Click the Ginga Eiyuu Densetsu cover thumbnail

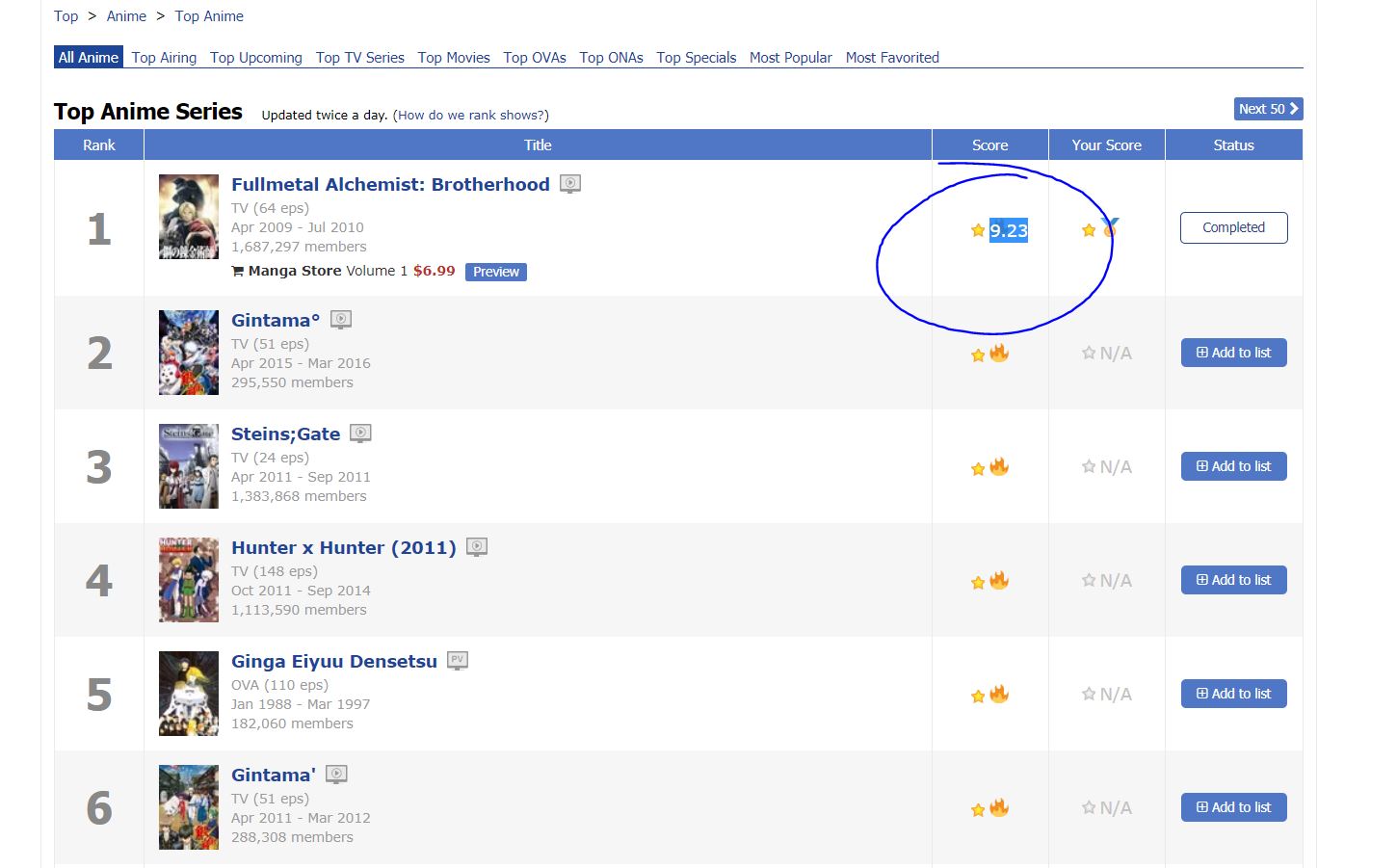click(x=189, y=694)
